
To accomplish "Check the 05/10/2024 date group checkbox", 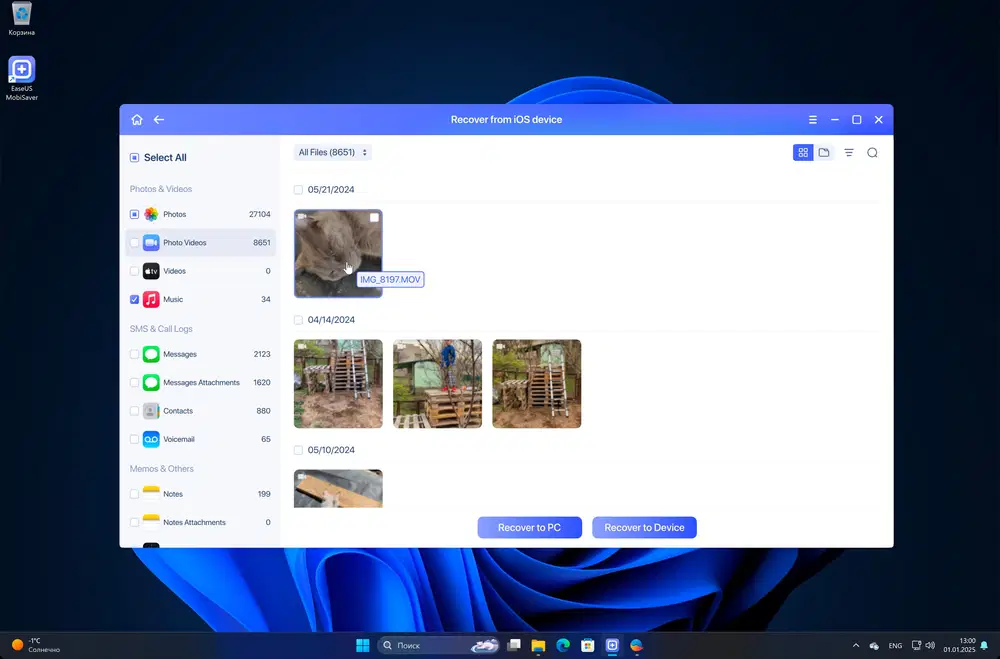I will pos(298,450).
